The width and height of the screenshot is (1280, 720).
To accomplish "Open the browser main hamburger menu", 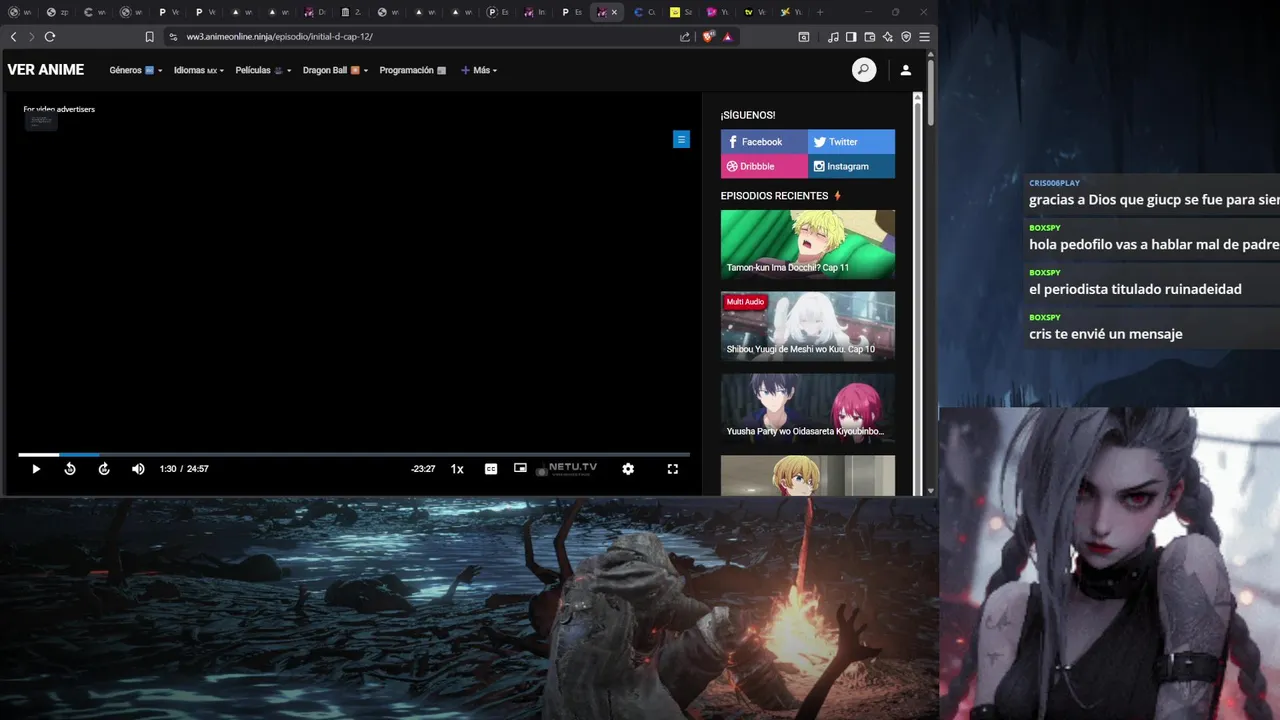I will tap(925, 37).
